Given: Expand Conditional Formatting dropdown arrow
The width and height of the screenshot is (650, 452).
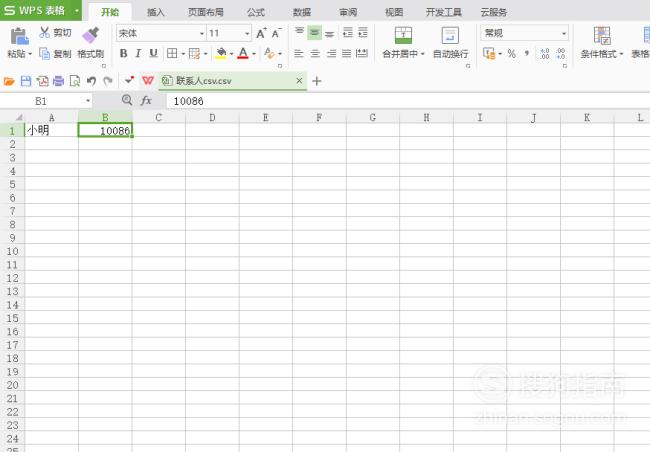Looking at the screenshot, I should (x=621, y=54).
